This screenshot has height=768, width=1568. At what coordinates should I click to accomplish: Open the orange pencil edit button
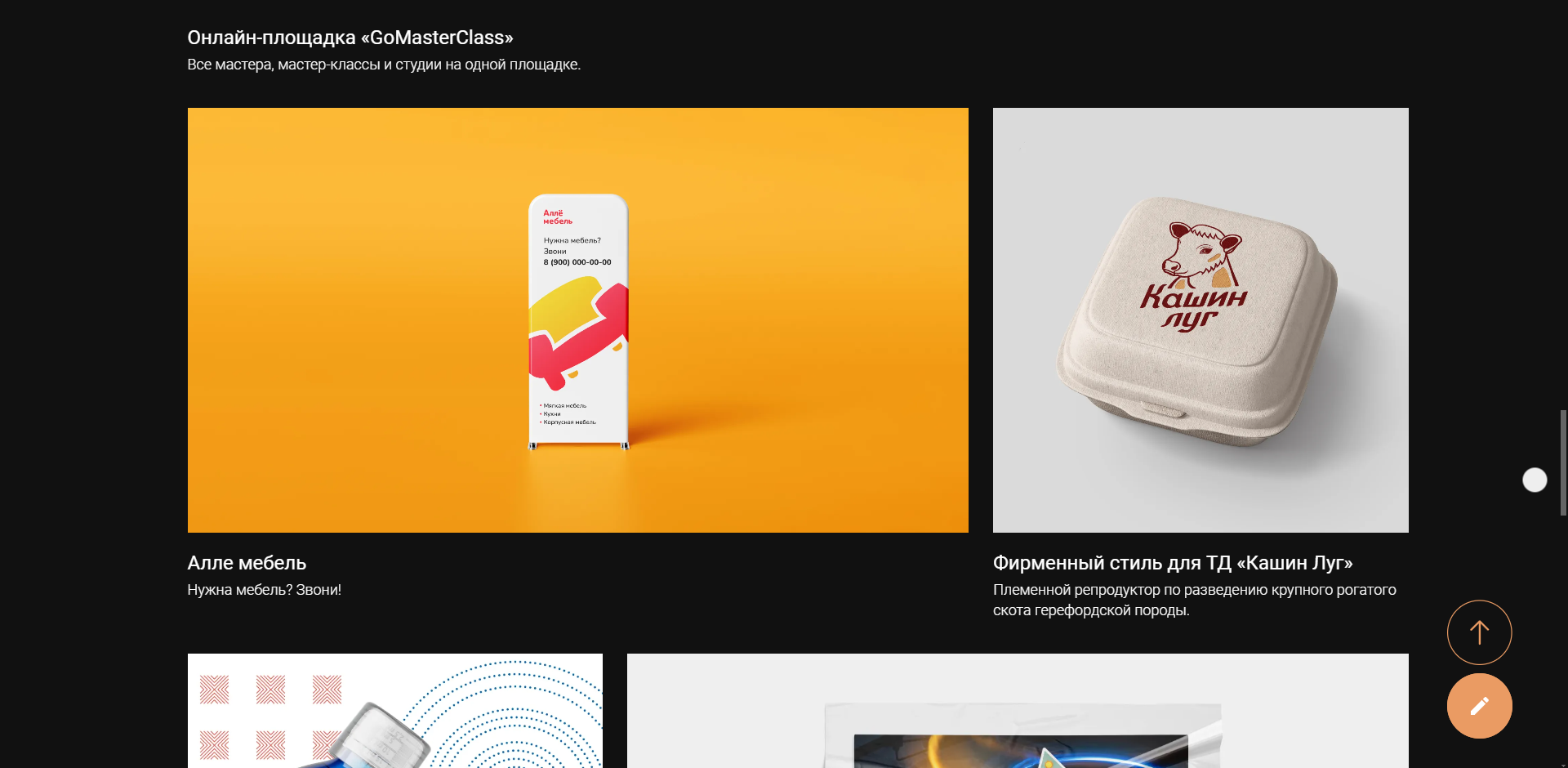point(1479,706)
